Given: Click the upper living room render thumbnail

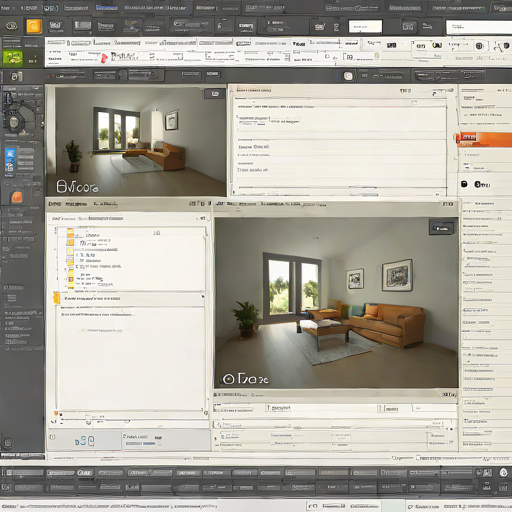Looking at the screenshot, I should (x=136, y=141).
